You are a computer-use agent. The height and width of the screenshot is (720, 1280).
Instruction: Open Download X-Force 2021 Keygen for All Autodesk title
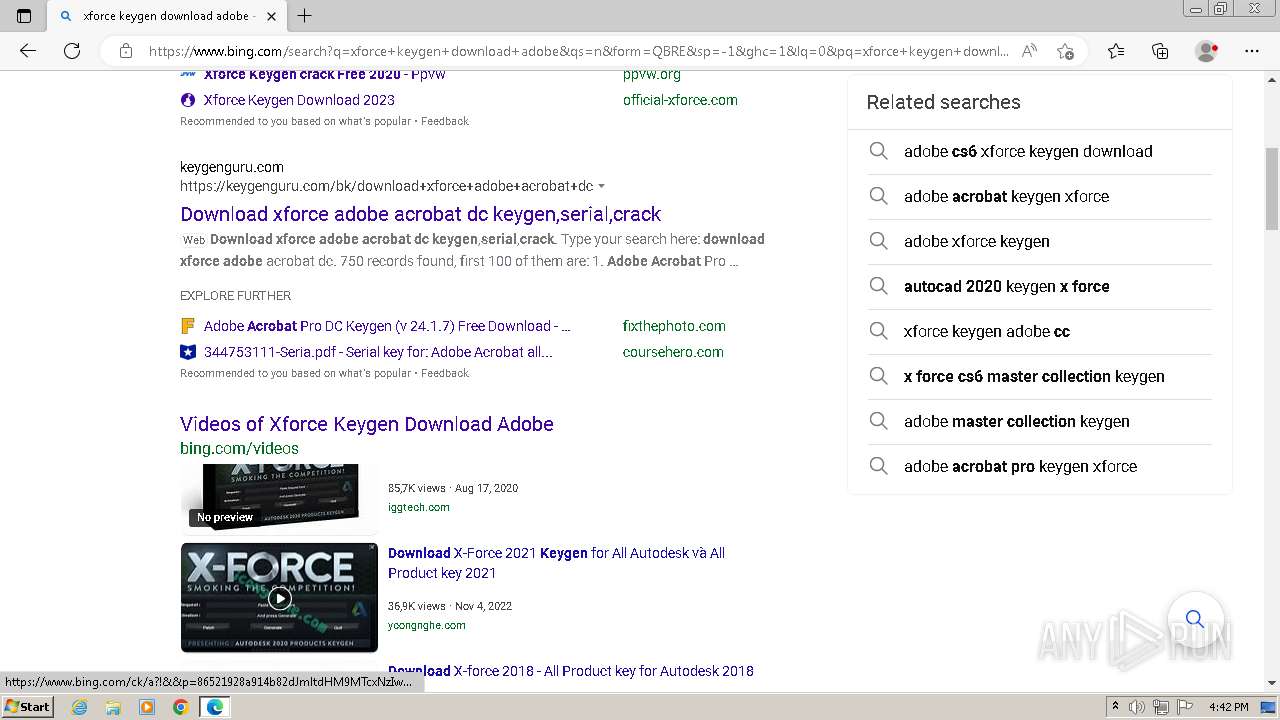[556, 563]
